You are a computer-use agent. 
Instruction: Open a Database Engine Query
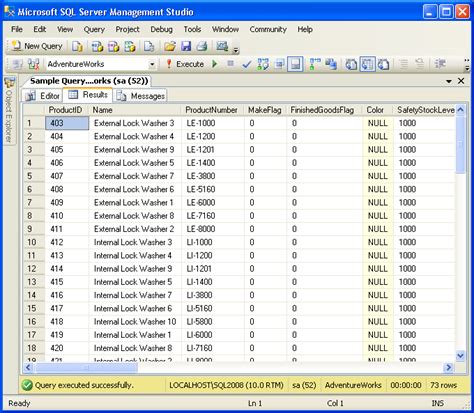click(77, 47)
